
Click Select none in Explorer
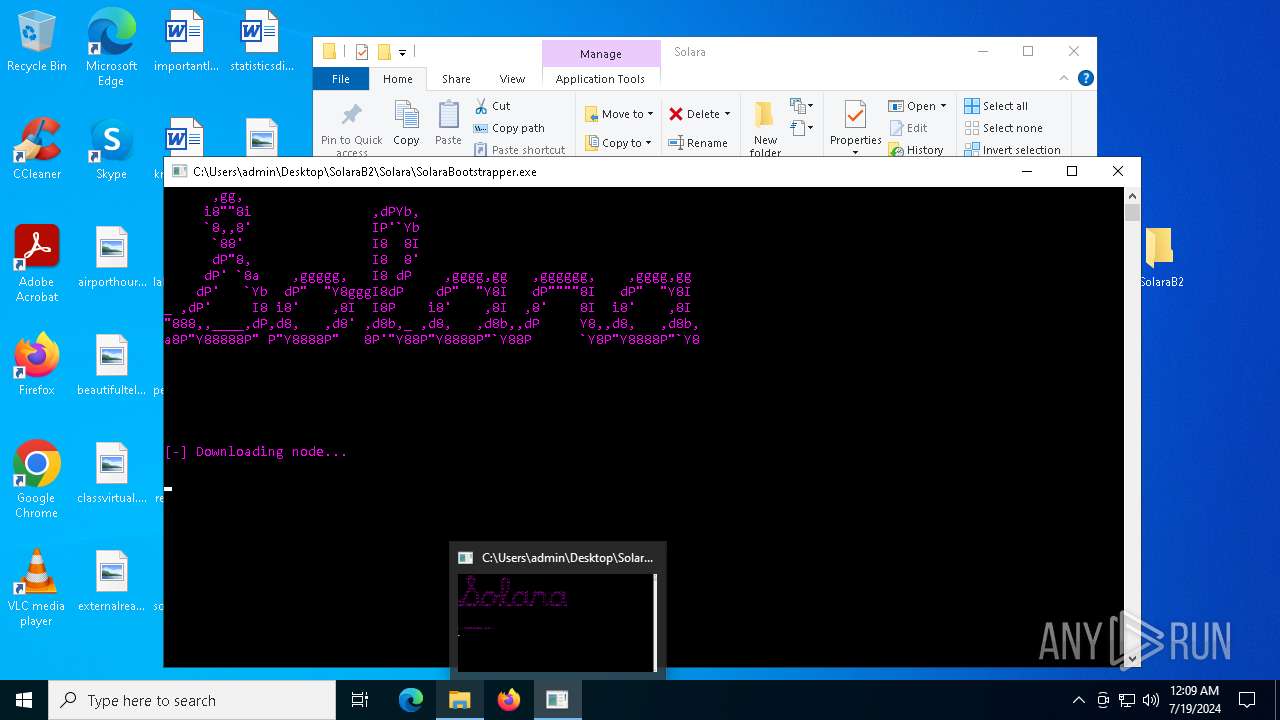pyautogui.click(x=1003, y=128)
